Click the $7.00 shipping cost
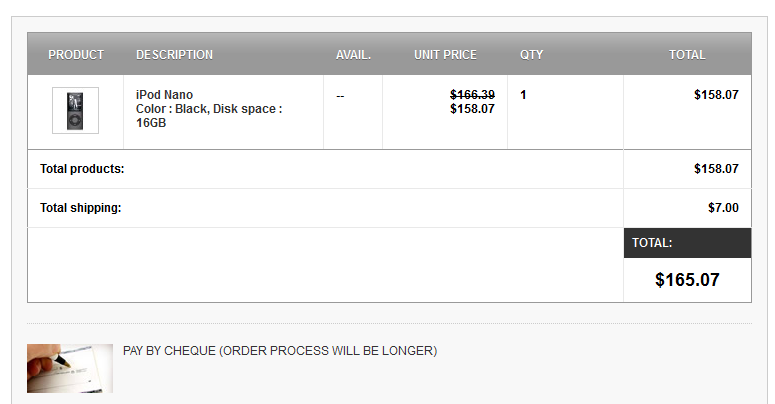Image resolution: width=775 pixels, height=404 pixels. click(723, 208)
